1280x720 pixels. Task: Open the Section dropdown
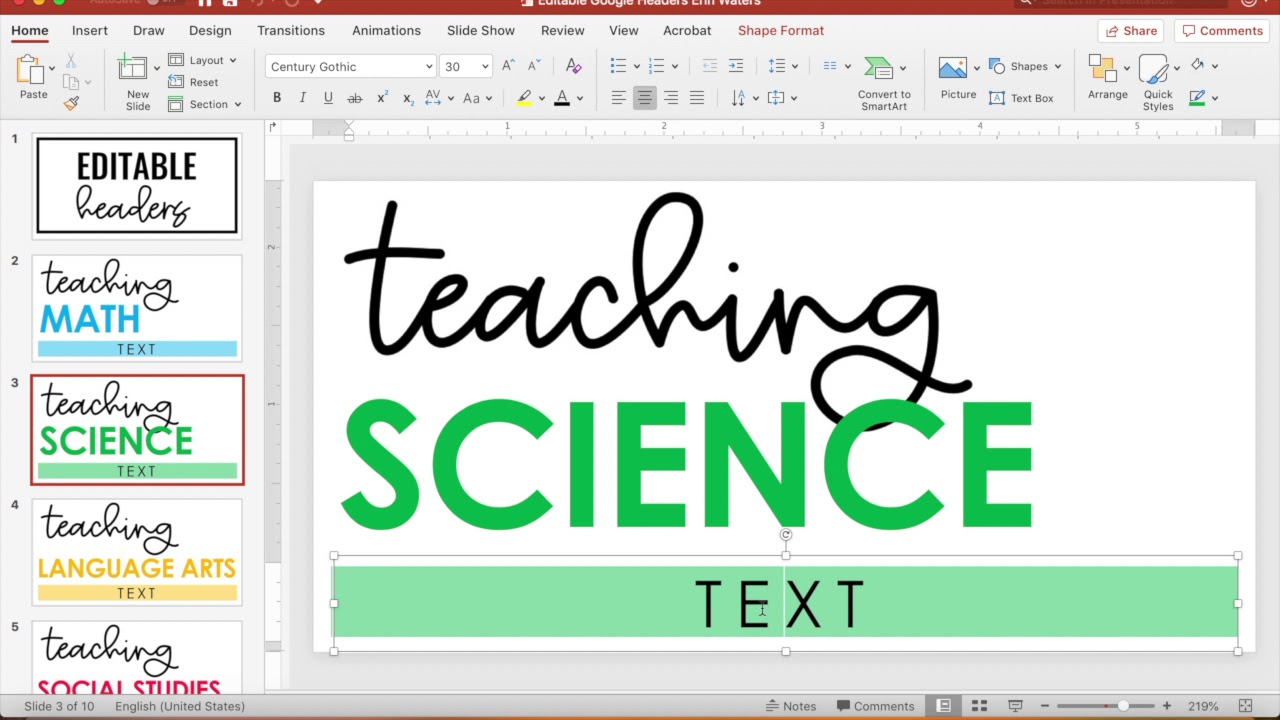[x=205, y=104]
